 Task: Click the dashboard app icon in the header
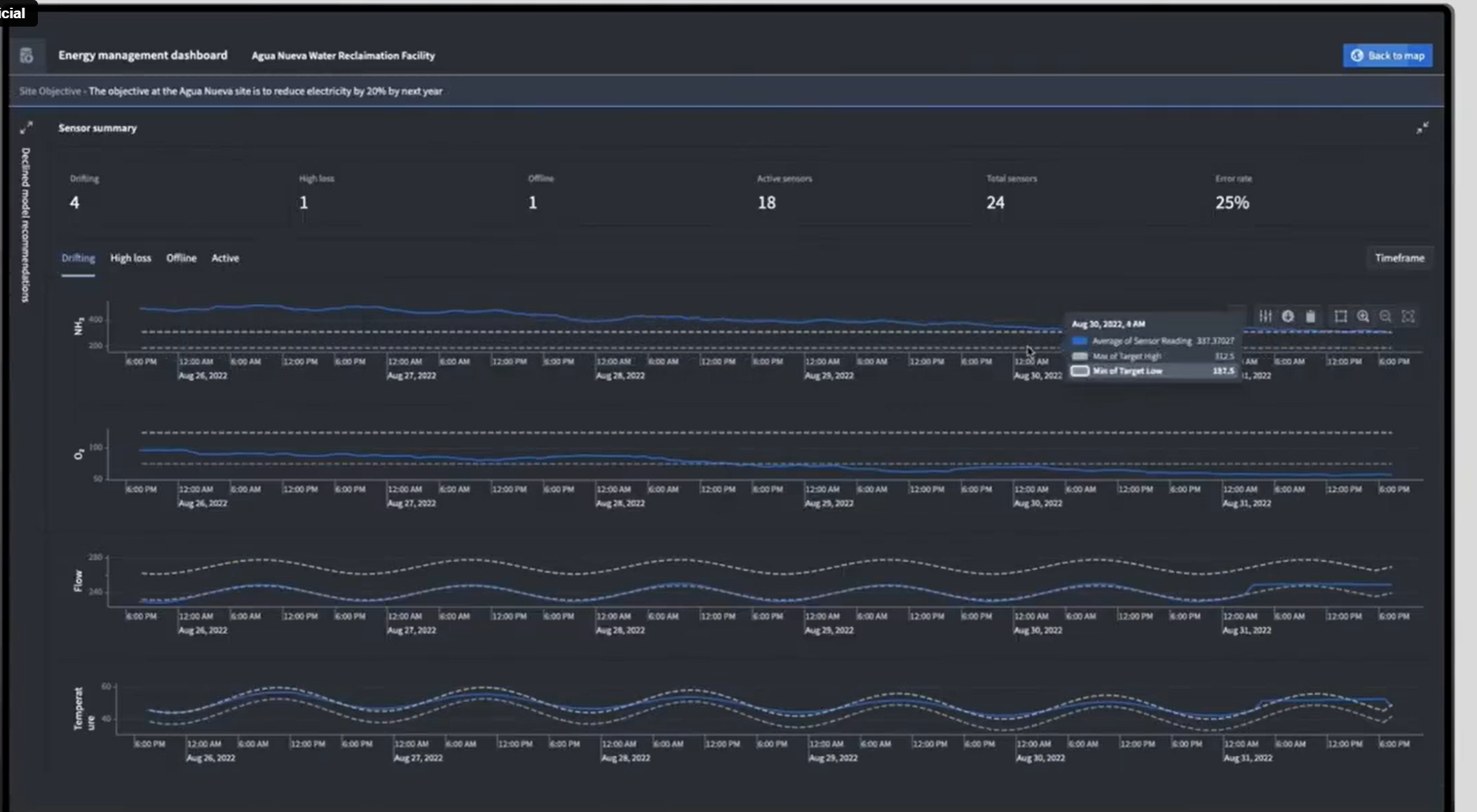(27, 55)
